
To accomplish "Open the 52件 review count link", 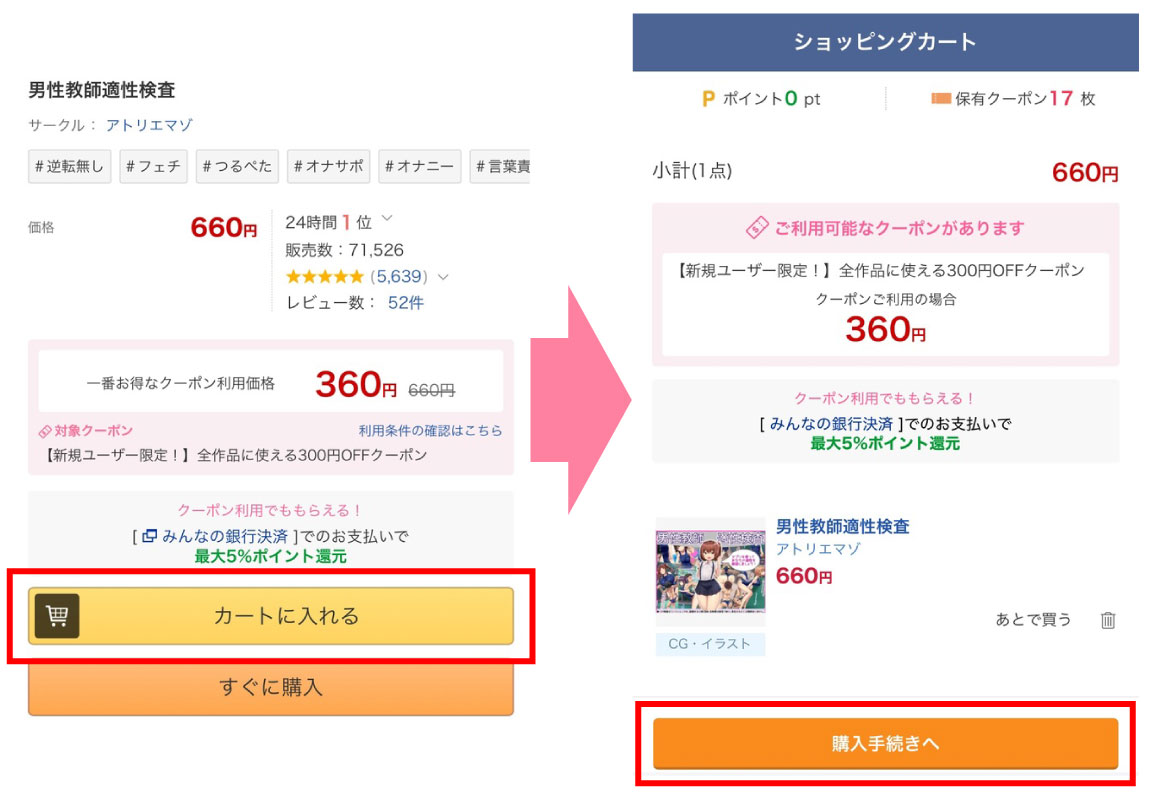I will click(406, 303).
